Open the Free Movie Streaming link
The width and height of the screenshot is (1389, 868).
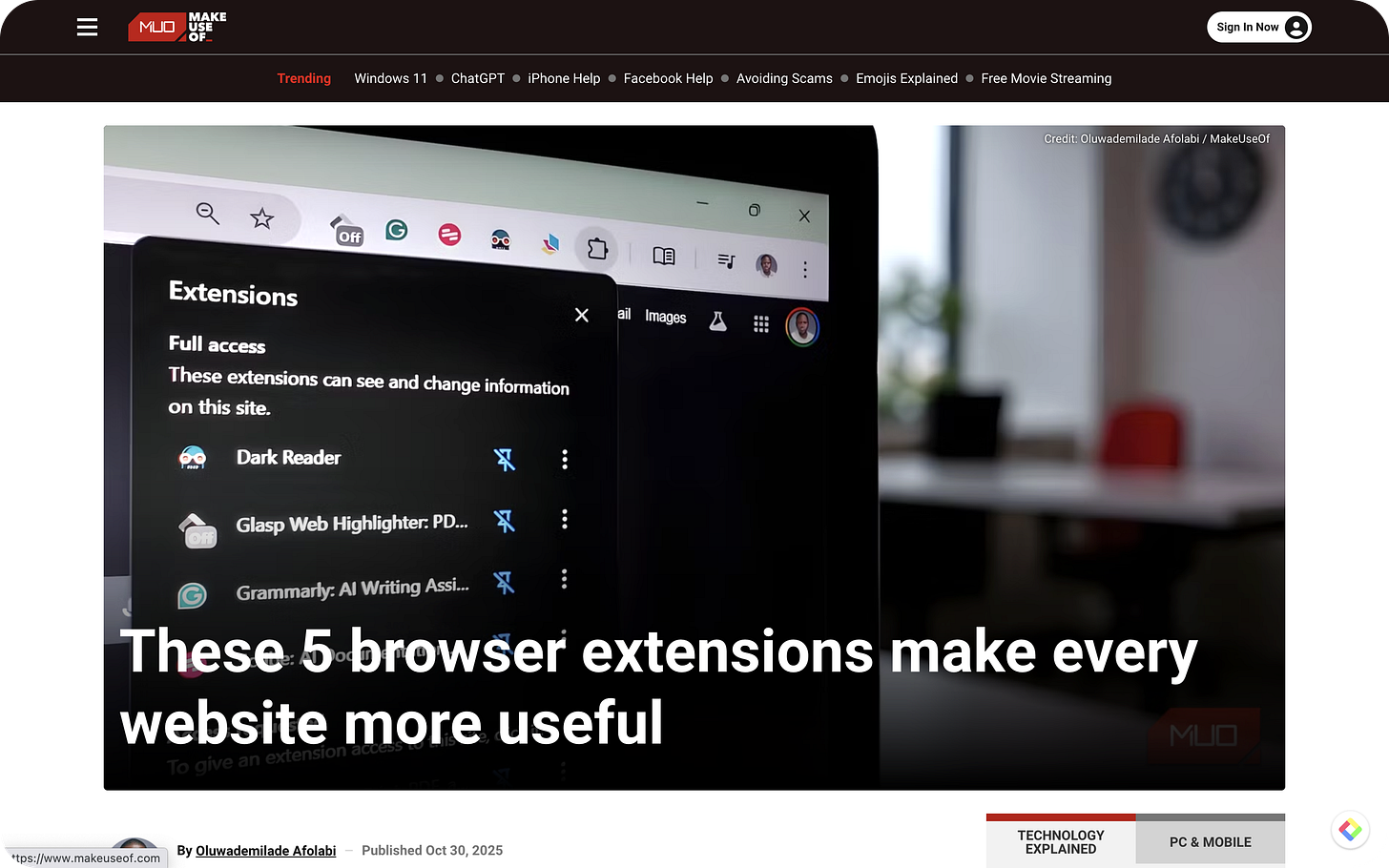[1046, 78]
